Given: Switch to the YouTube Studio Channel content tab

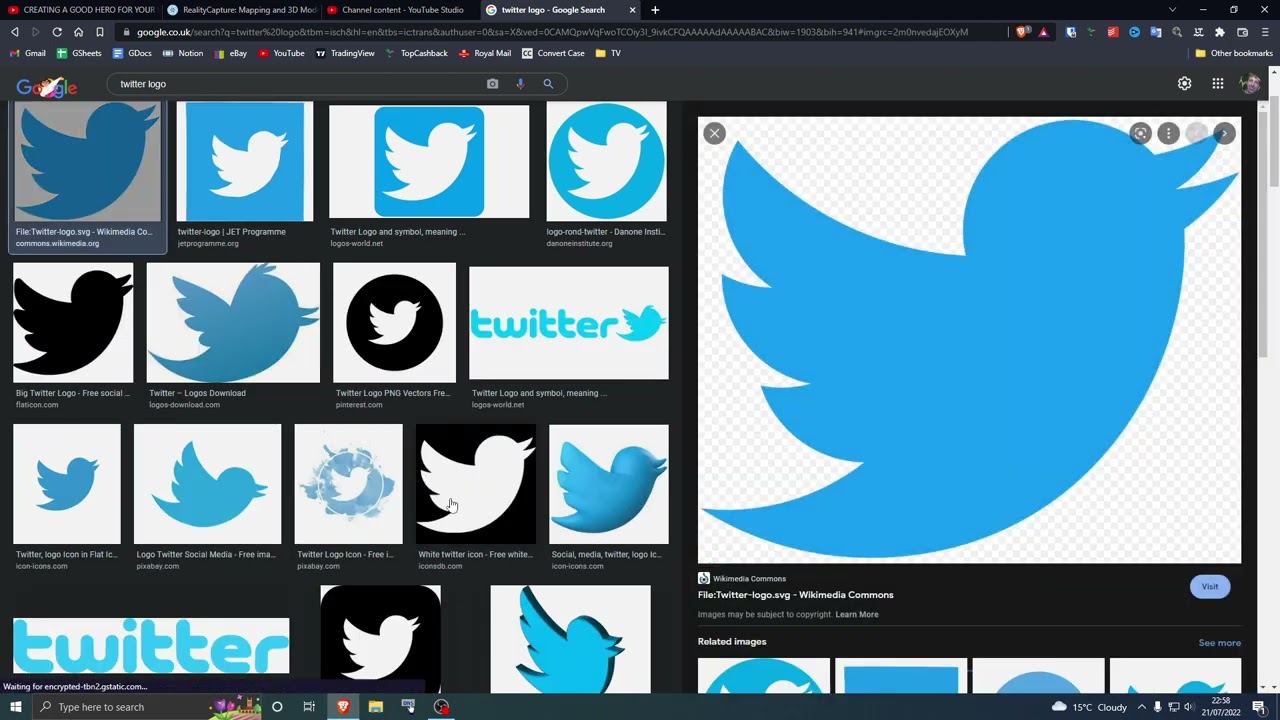Looking at the screenshot, I should (x=400, y=10).
